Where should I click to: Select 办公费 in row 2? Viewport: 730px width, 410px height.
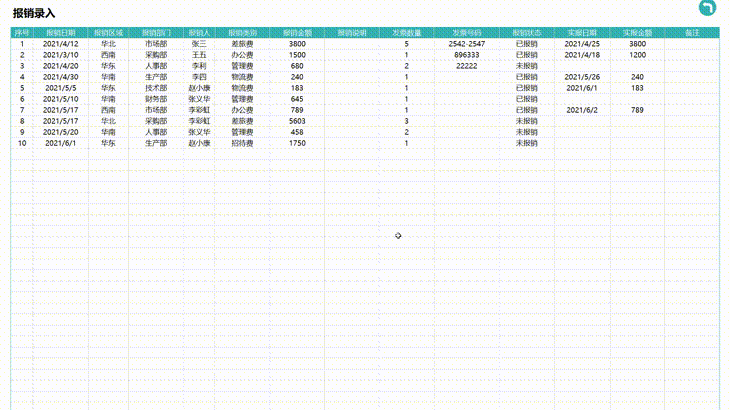coord(243,55)
